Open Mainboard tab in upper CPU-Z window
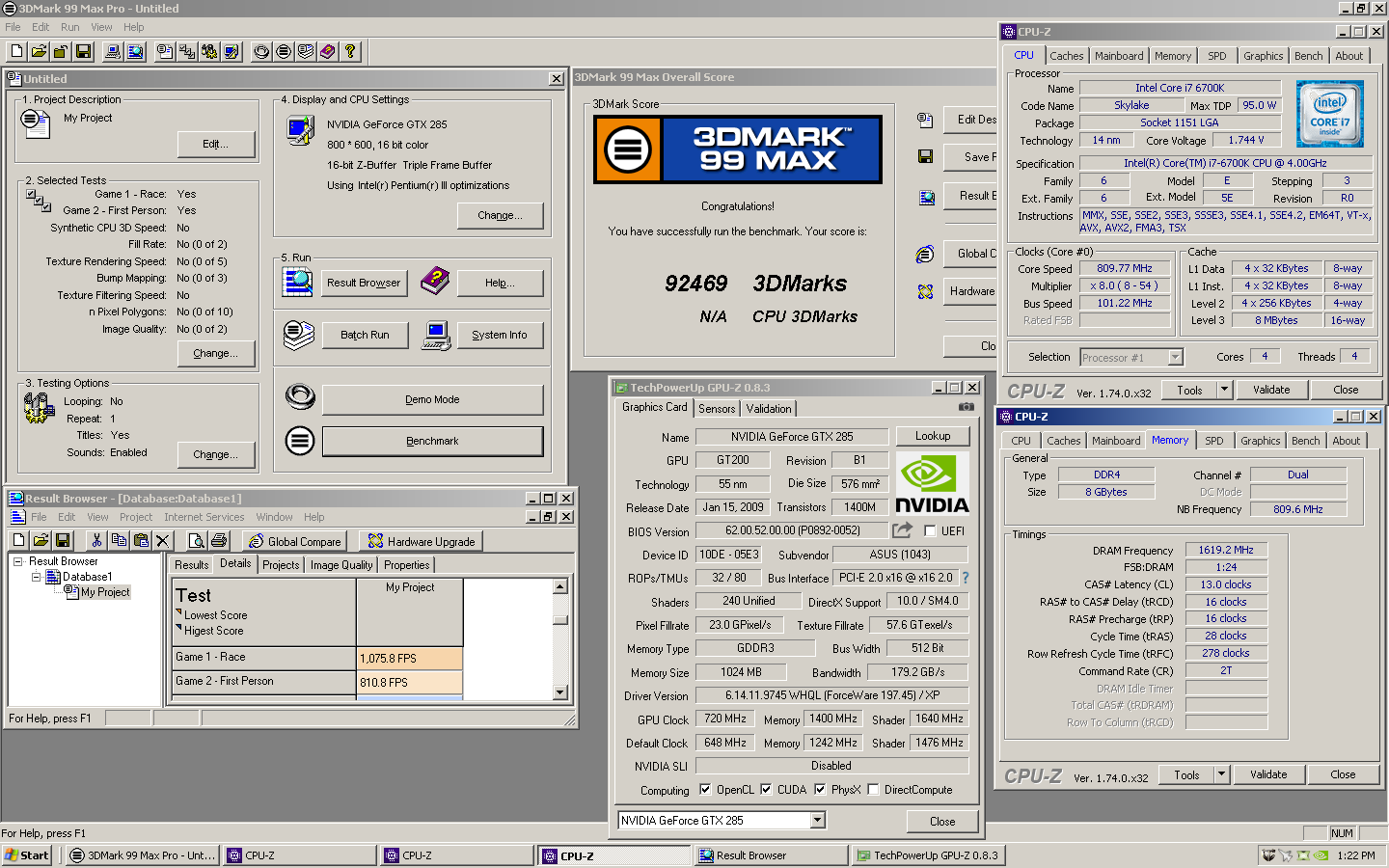 [x=1119, y=56]
